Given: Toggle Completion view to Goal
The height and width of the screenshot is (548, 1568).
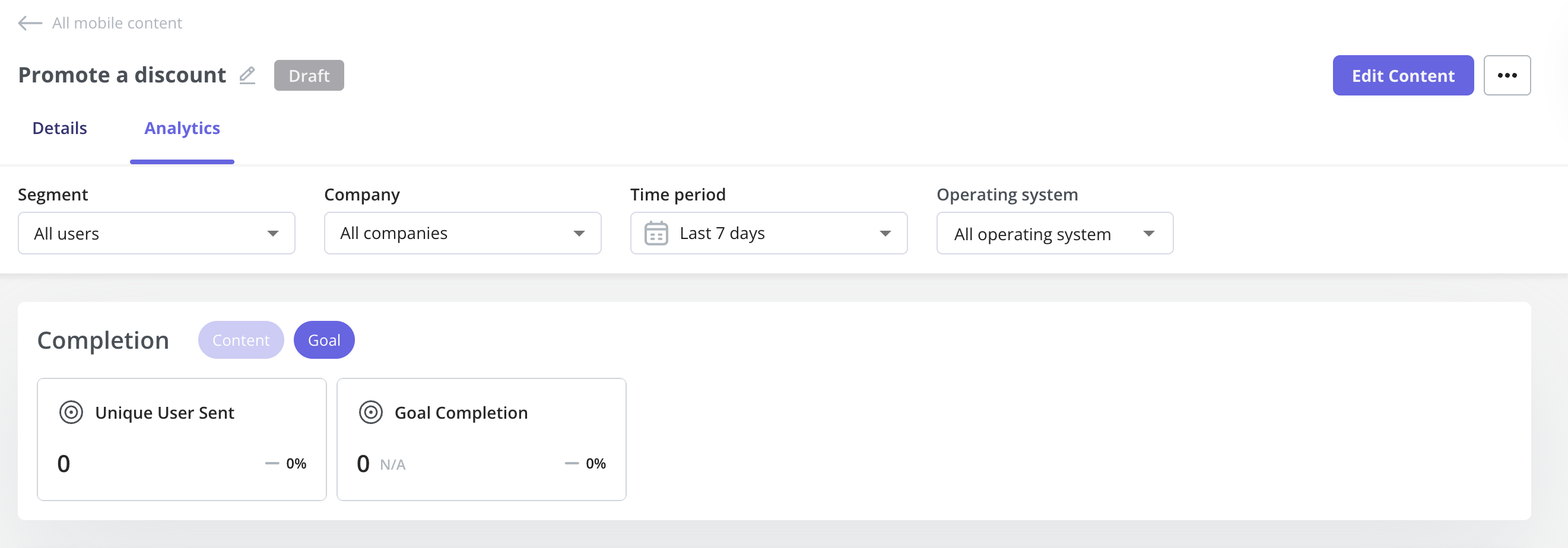Looking at the screenshot, I should tap(324, 340).
